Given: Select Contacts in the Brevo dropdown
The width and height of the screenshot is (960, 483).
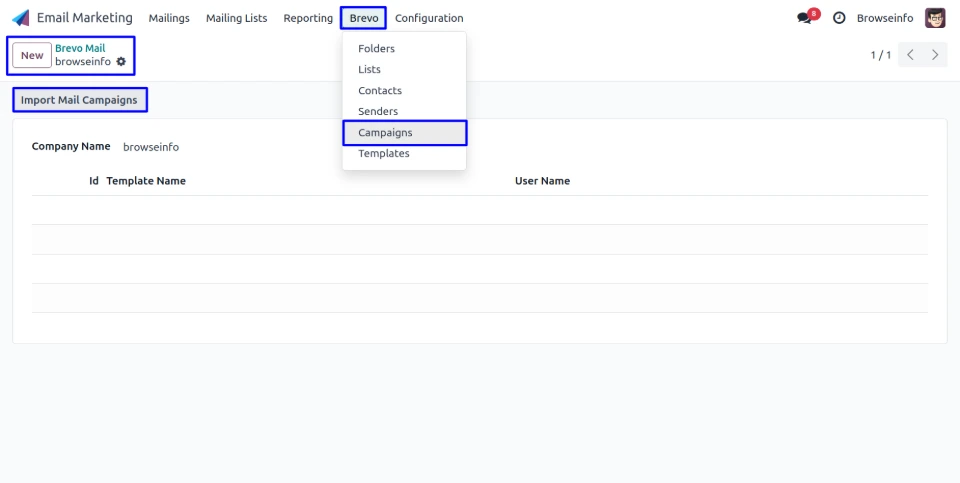Looking at the screenshot, I should pyautogui.click(x=380, y=91).
